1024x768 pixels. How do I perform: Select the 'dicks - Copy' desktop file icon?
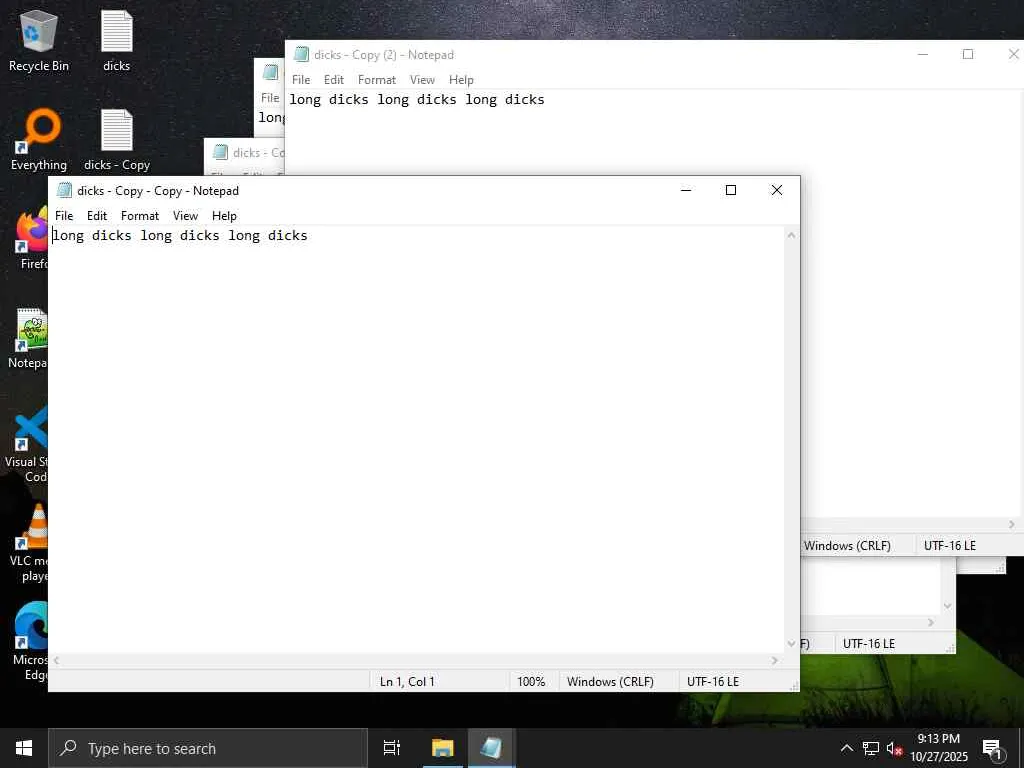tap(116, 140)
